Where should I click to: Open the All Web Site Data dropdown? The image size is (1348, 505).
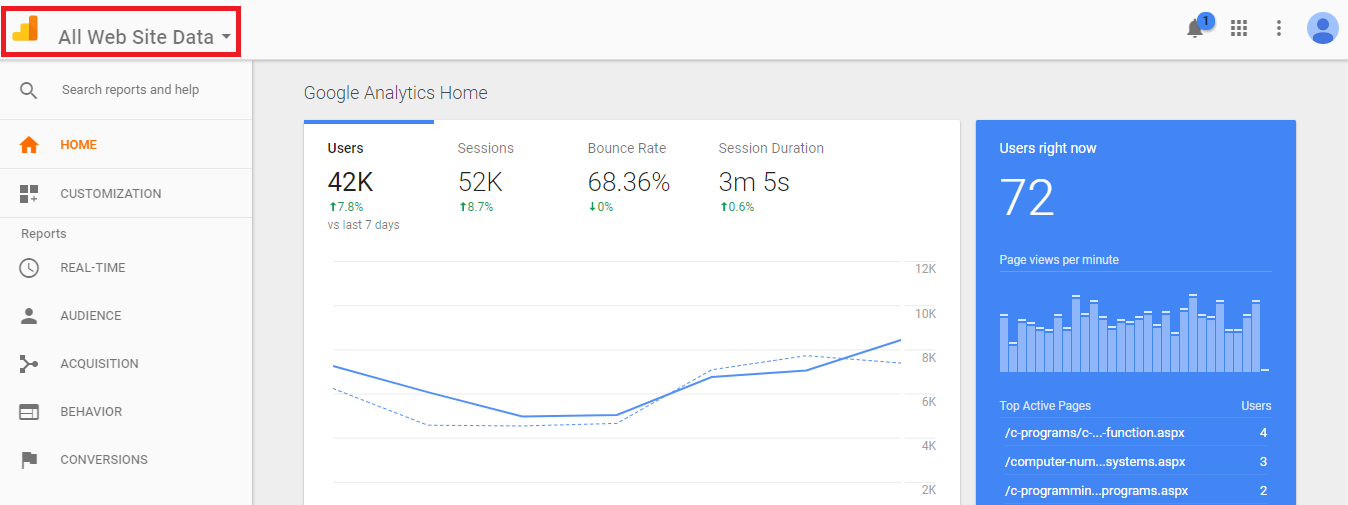(145, 37)
